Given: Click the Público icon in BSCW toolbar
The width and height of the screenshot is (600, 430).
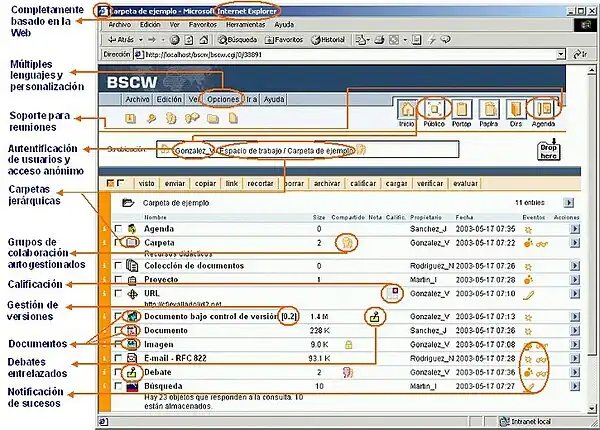Looking at the screenshot, I should click(434, 109).
